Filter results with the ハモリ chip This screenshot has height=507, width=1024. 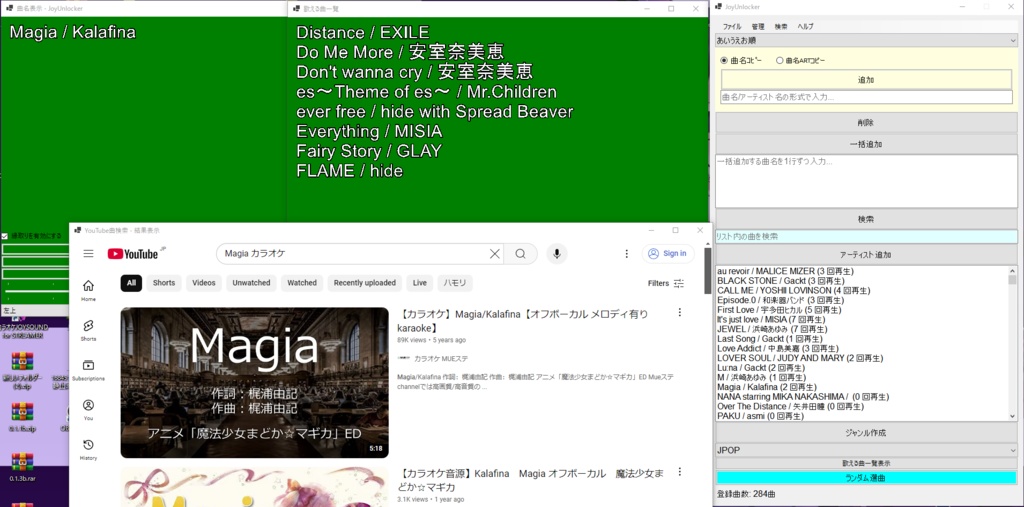pos(455,283)
